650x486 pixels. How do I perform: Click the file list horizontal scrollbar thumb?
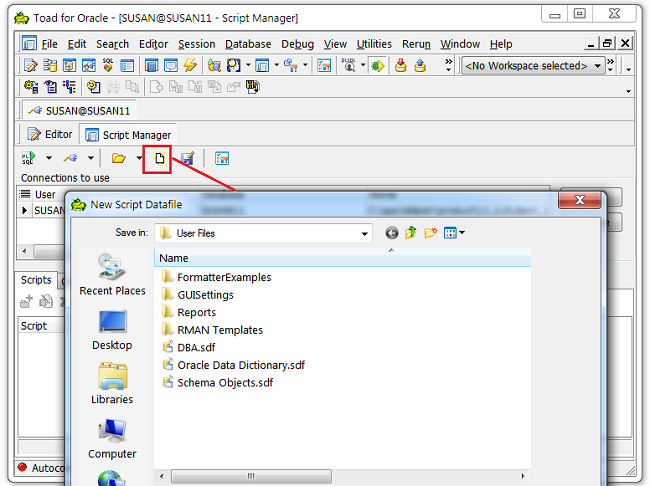click(x=251, y=476)
